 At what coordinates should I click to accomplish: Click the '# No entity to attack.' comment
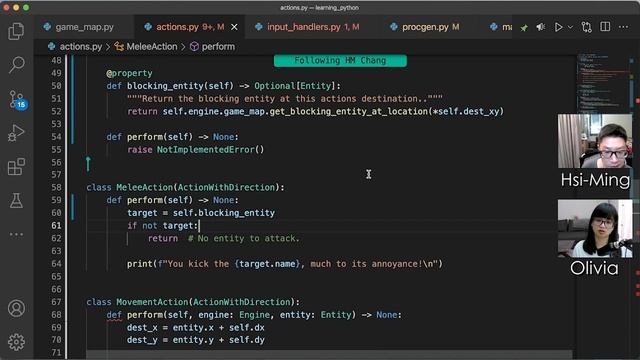tap(244, 238)
